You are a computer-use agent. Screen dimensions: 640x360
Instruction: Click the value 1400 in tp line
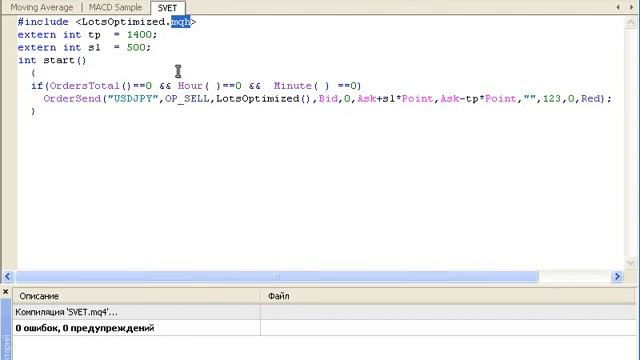pyautogui.click(x=139, y=35)
